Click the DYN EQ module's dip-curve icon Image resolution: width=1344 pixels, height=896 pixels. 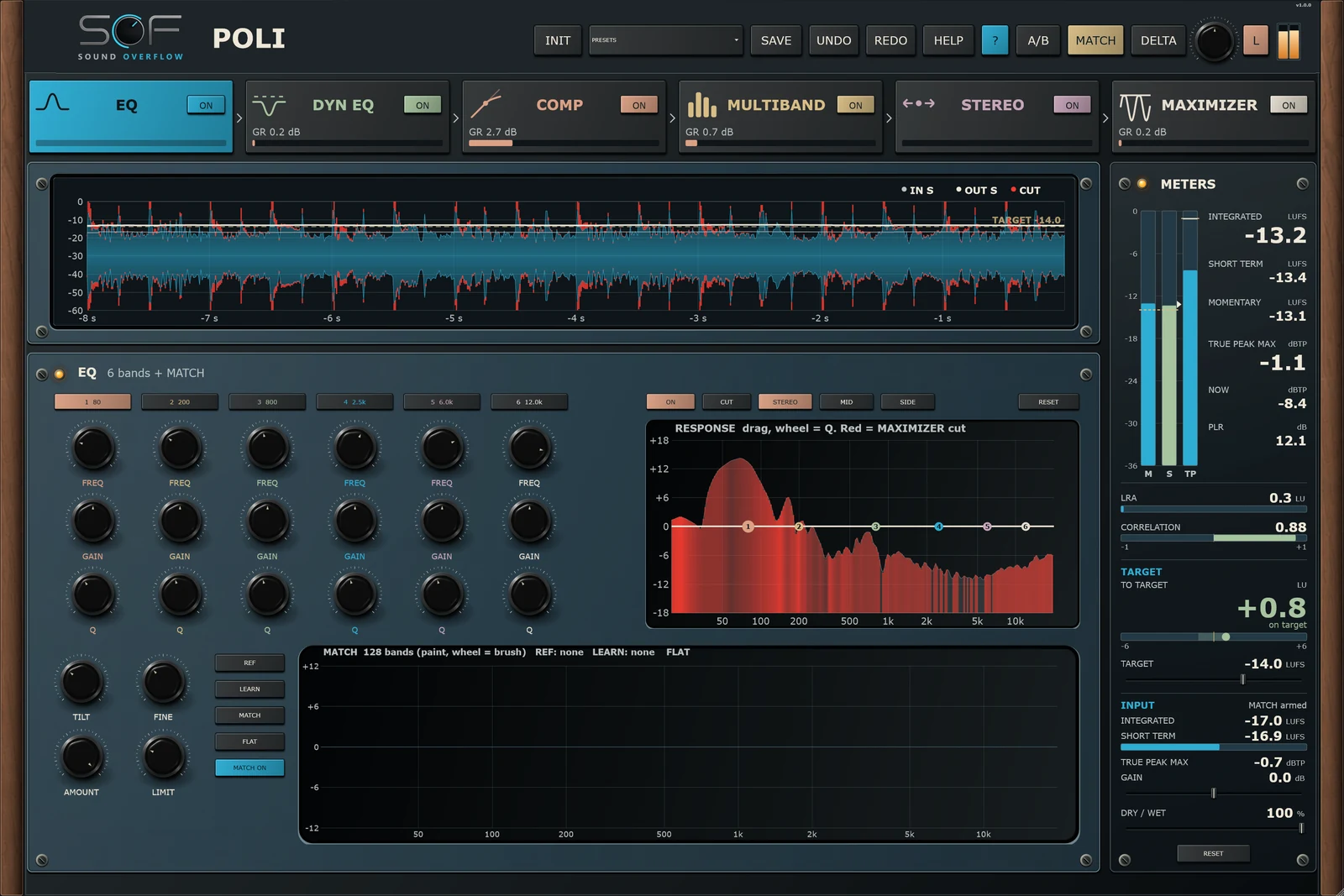tap(269, 105)
